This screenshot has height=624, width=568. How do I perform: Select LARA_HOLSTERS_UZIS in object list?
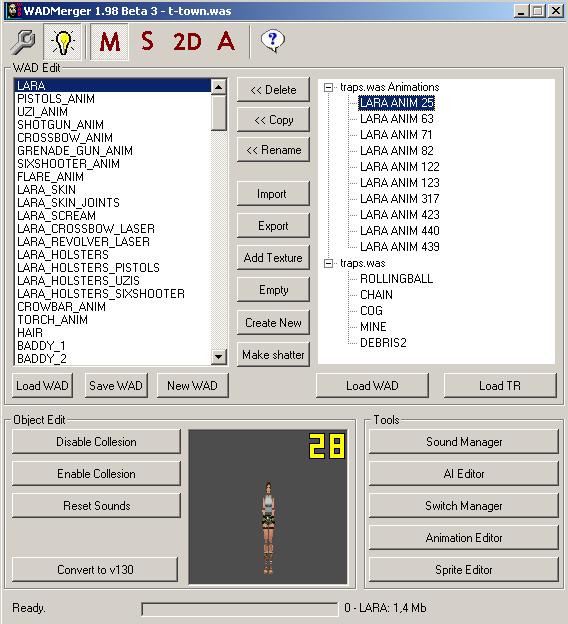tap(113, 281)
